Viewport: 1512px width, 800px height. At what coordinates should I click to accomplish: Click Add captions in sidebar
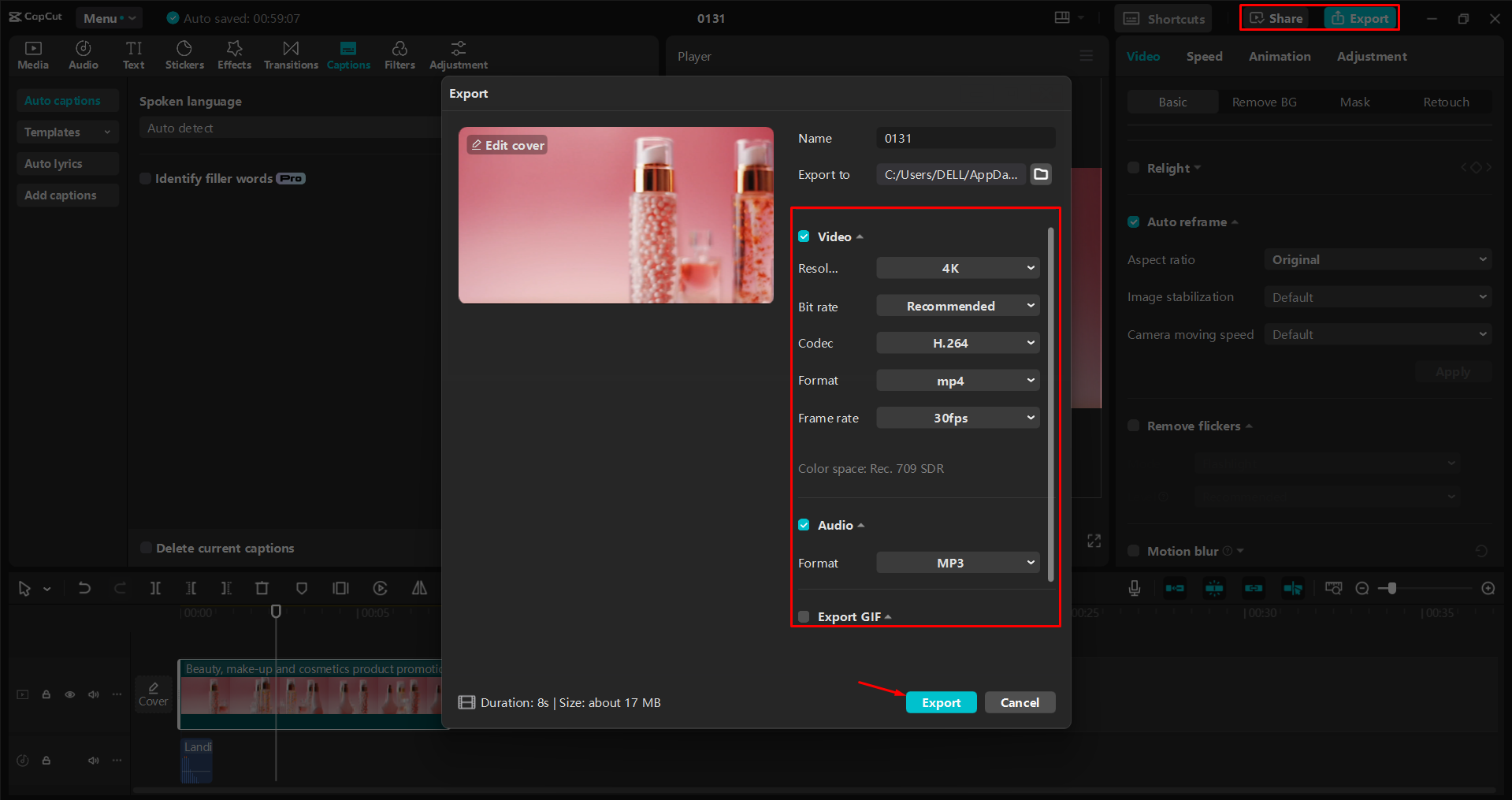68,195
